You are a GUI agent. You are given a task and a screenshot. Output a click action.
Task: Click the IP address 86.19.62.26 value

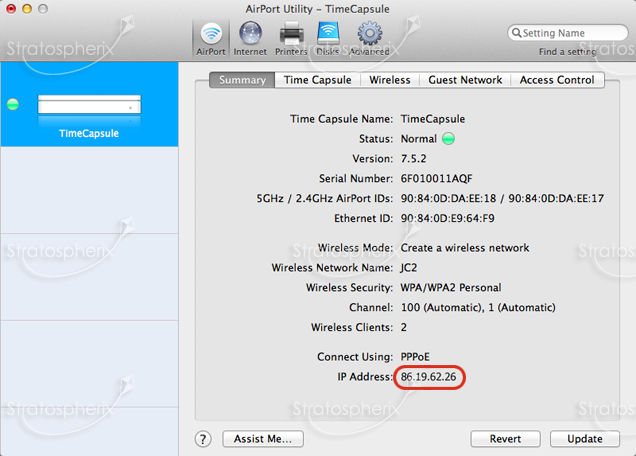point(428,377)
